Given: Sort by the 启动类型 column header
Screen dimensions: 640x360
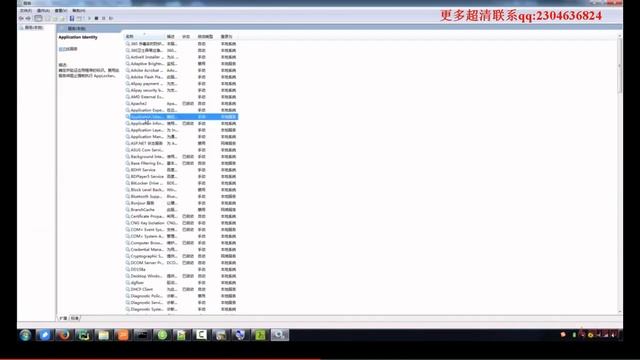Looking at the screenshot, I should (x=208, y=36).
